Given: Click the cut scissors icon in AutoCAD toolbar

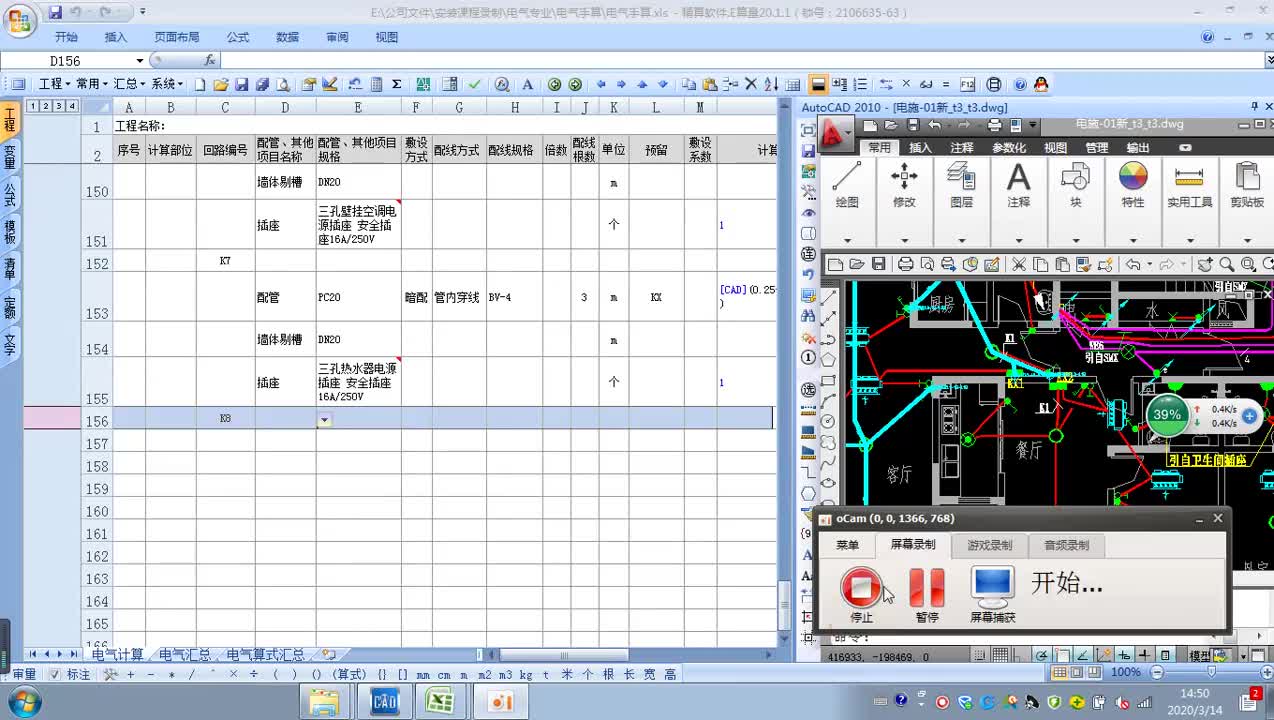Looking at the screenshot, I should pos(1018,265).
